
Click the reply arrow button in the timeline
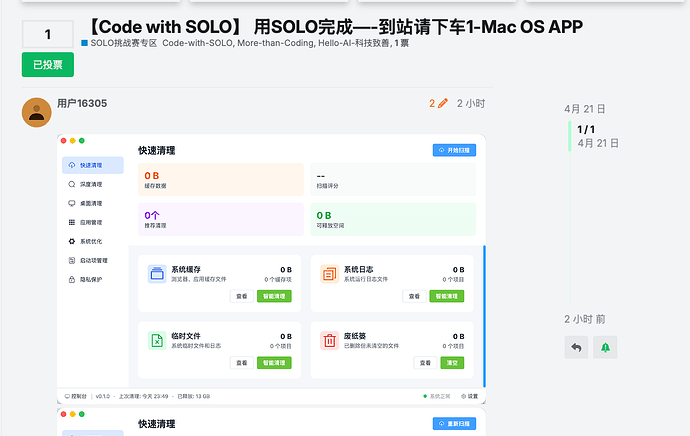pyautogui.click(x=576, y=347)
